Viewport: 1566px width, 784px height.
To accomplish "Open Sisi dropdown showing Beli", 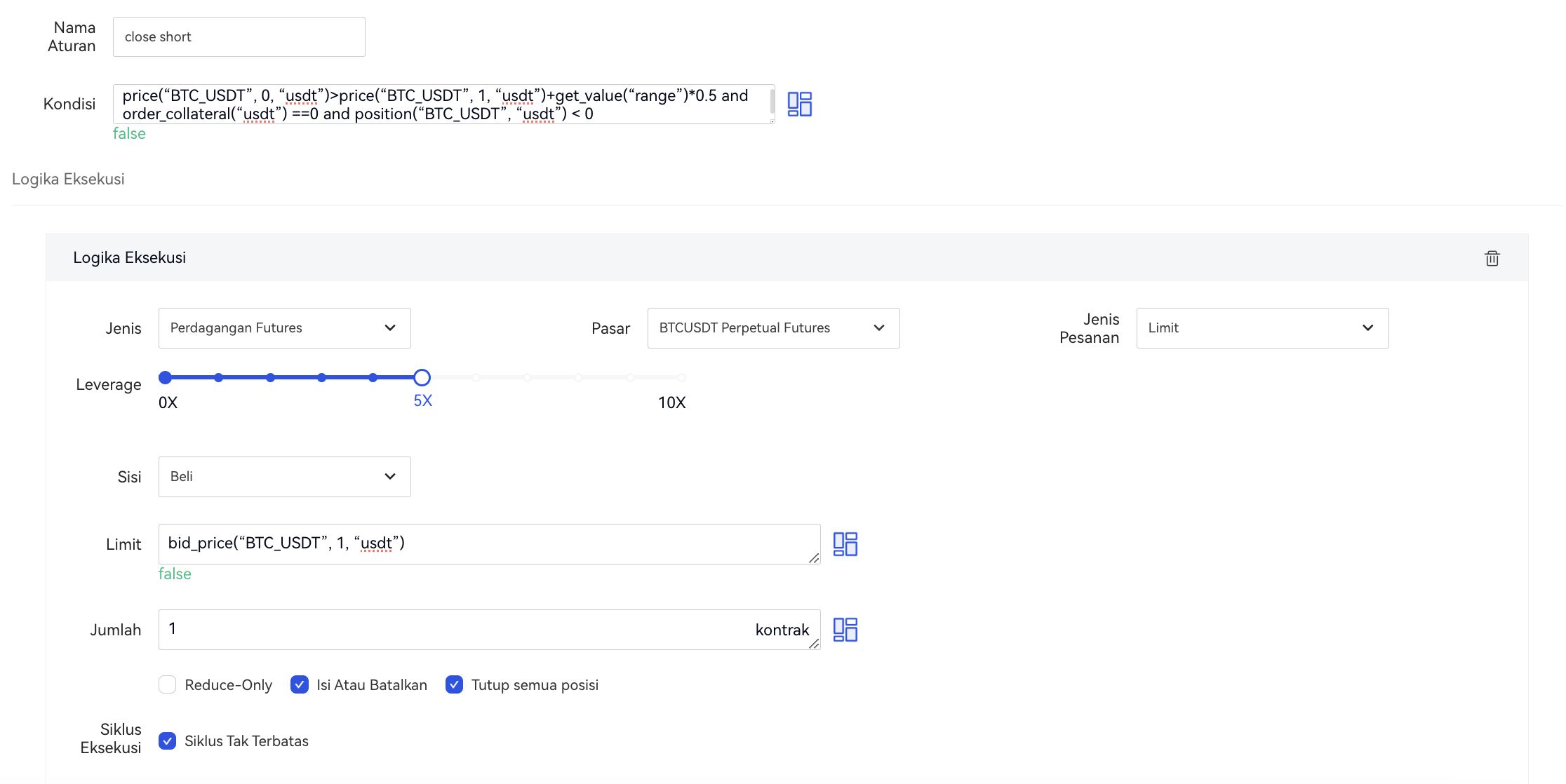I will [284, 477].
